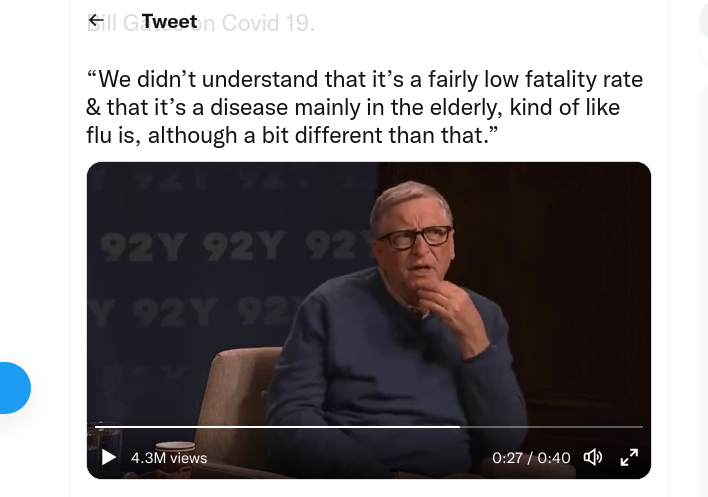Play the video with the triangle button
The height and width of the screenshot is (497, 708).
(108, 457)
